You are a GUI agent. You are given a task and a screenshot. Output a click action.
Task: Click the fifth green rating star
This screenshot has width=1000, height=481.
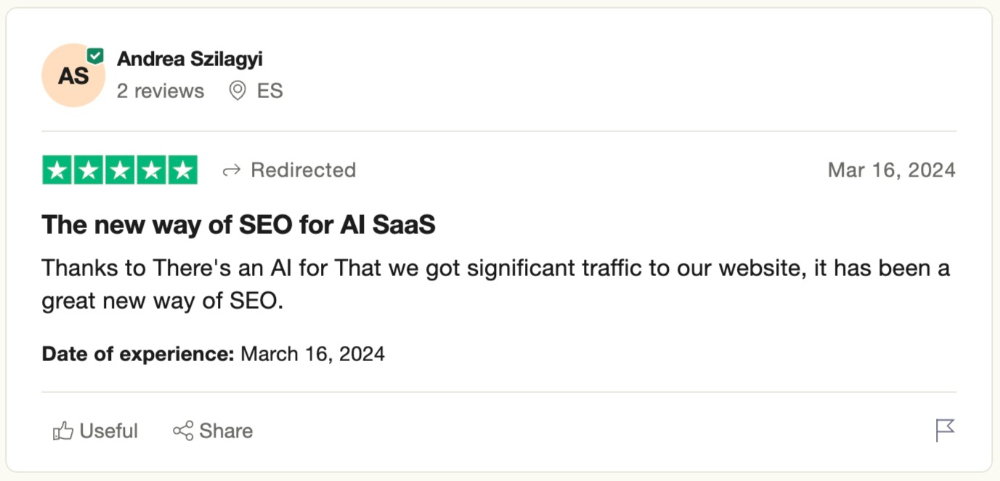pos(182,170)
